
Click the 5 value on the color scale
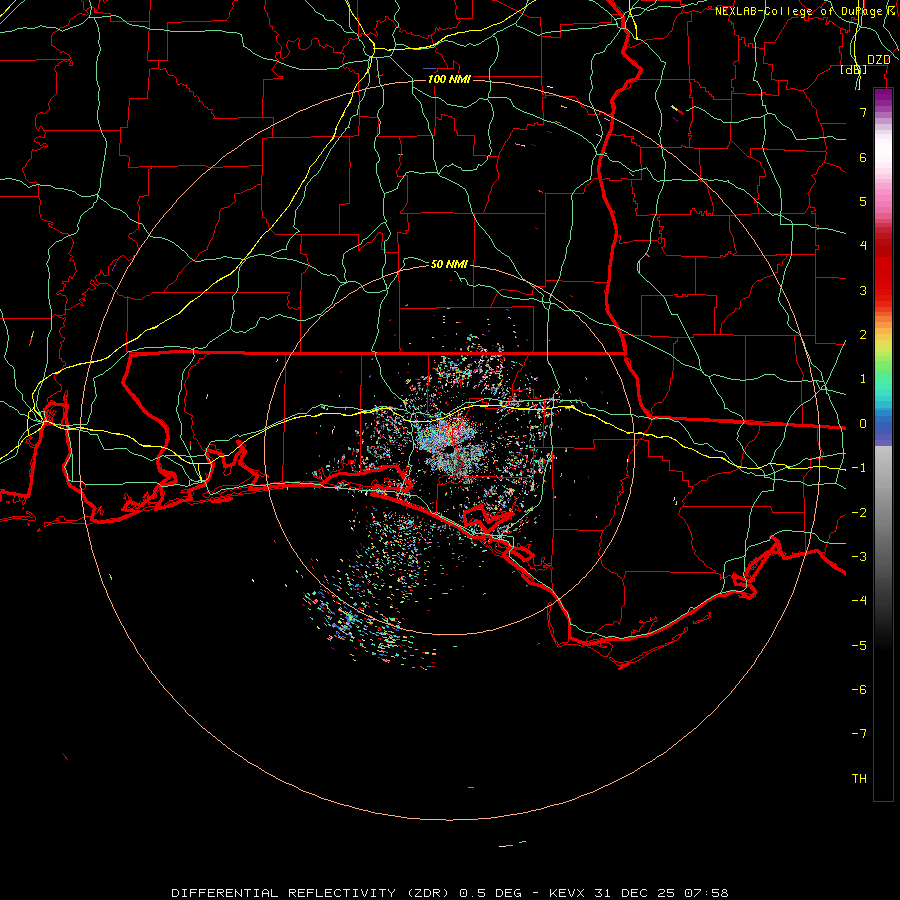pyautogui.click(x=863, y=201)
